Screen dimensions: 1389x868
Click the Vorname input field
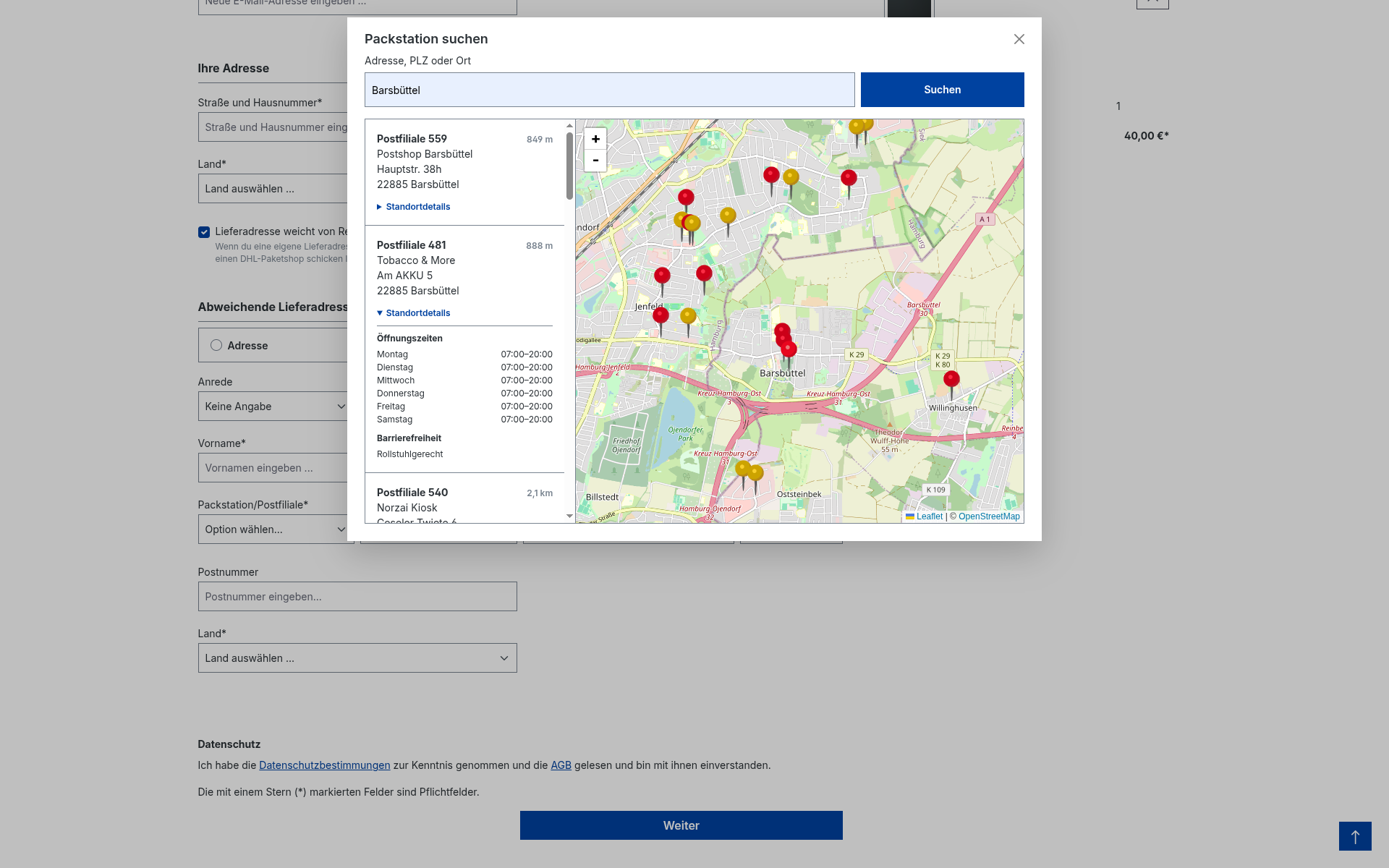click(x=273, y=468)
